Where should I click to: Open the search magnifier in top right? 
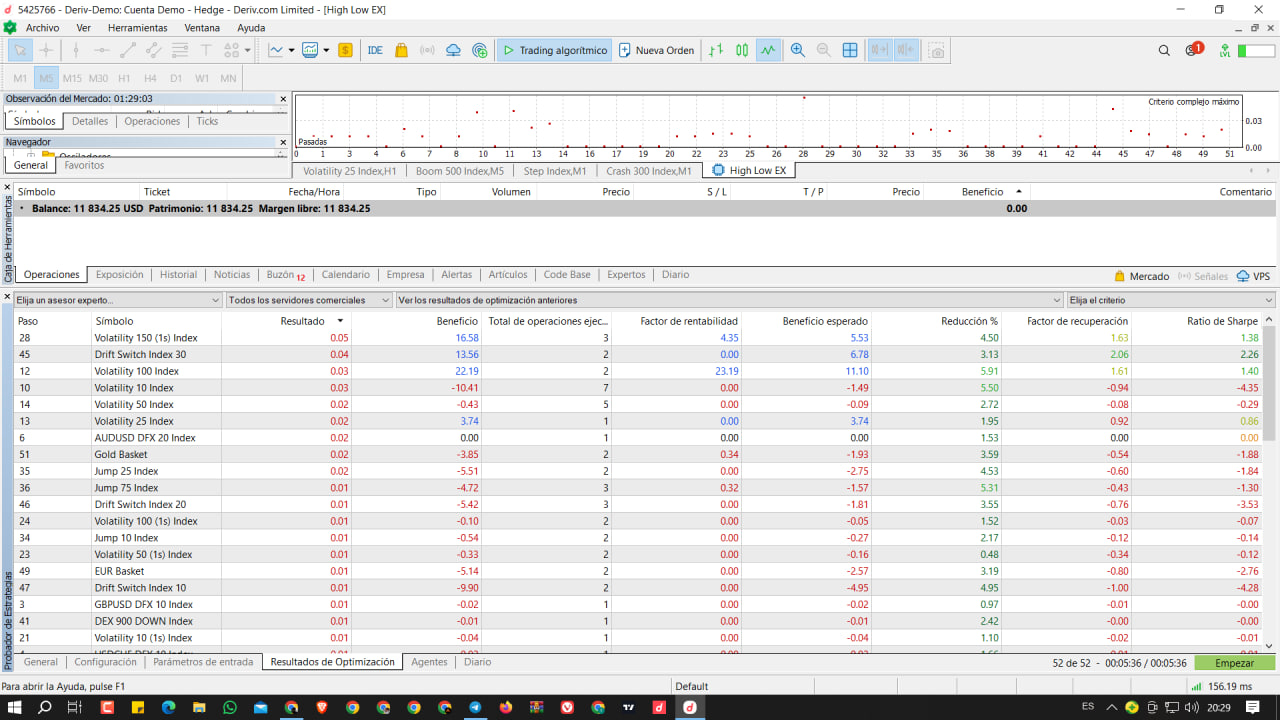(x=1164, y=50)
